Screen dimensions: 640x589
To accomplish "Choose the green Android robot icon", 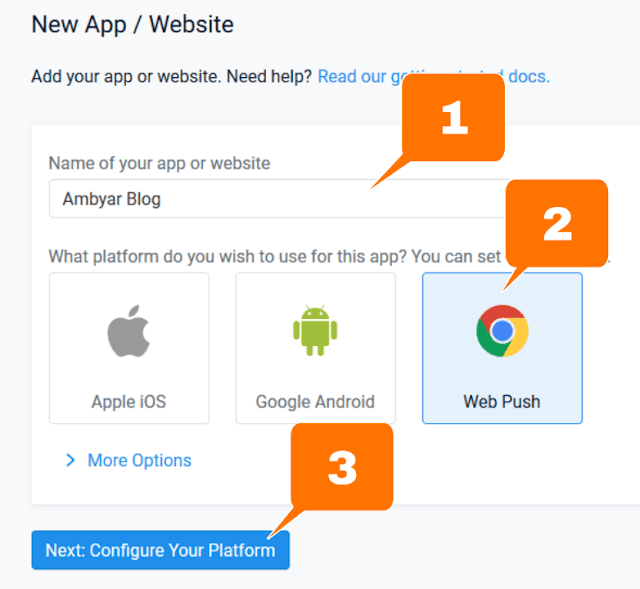I will (315, 330).
